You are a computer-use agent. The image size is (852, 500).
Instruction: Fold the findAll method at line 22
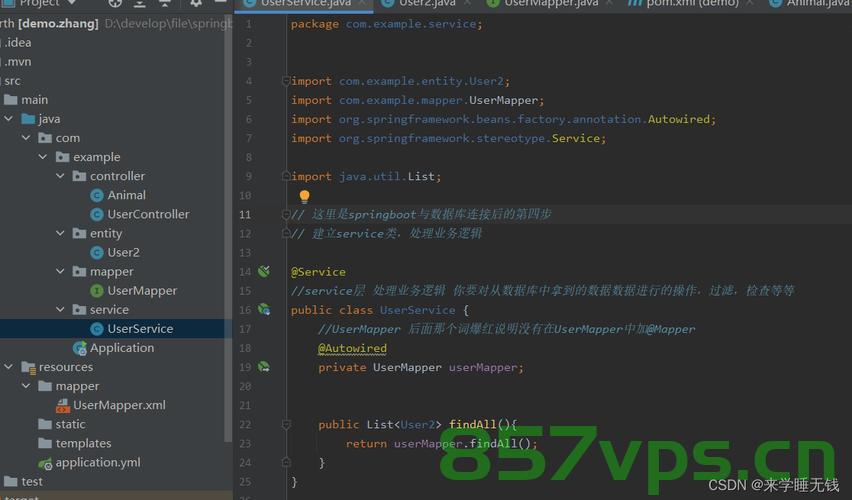tap(286, 424)
